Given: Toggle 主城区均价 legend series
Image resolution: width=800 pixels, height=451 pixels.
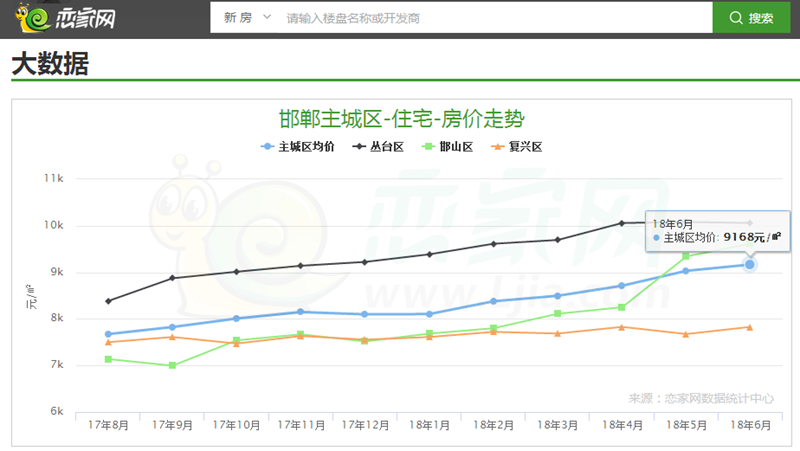Looking at the screenshot, I should tap(297, 147).
